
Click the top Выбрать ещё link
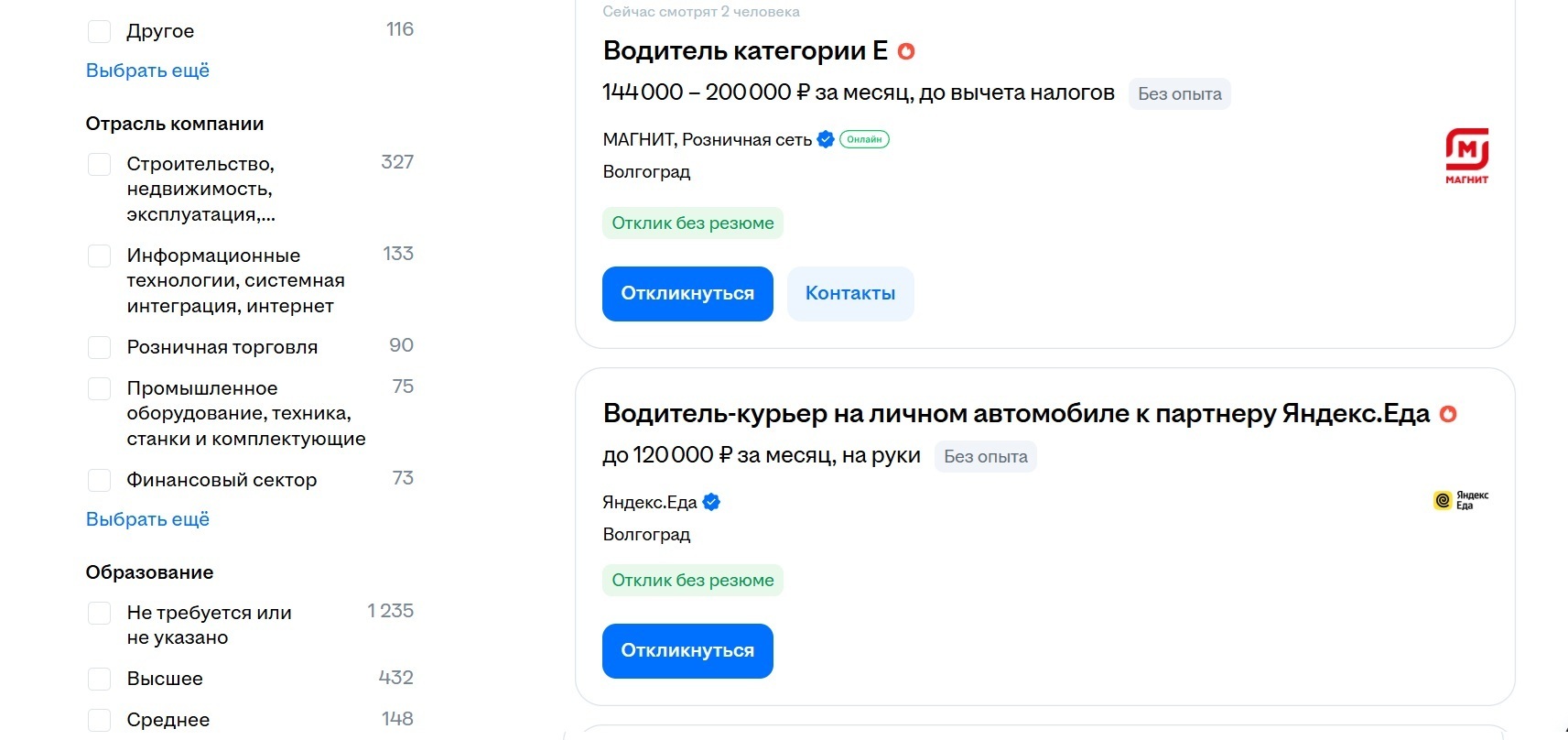(x=146, y=70)
